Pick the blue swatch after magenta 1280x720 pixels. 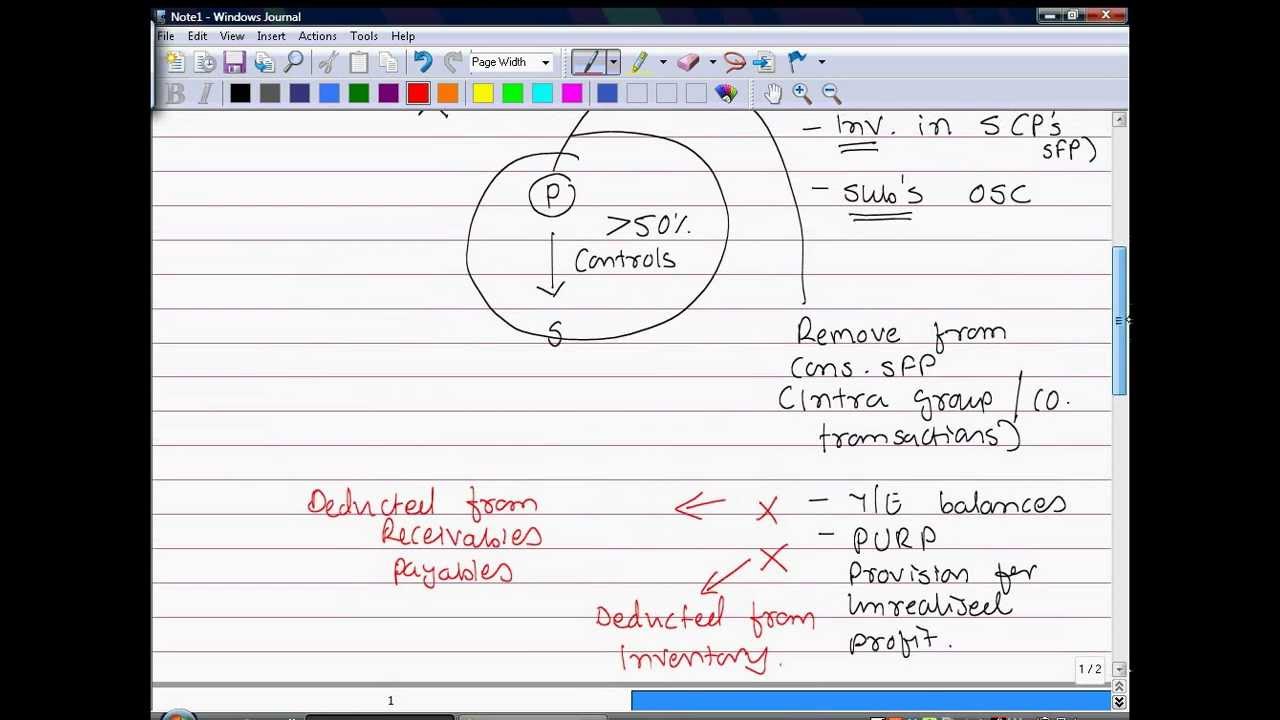click(607, 94)
